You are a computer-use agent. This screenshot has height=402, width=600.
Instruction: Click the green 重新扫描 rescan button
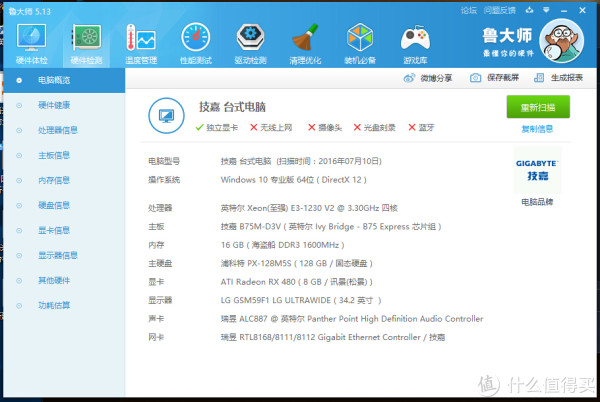click(x=538, y=107)
